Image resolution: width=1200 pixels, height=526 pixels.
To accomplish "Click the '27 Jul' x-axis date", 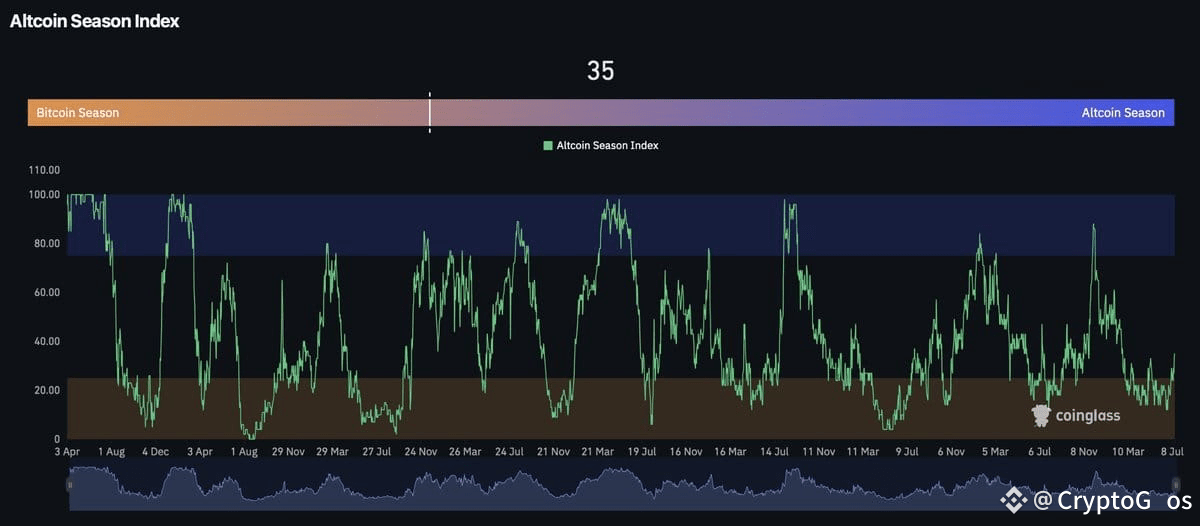I will click(377, 452).
